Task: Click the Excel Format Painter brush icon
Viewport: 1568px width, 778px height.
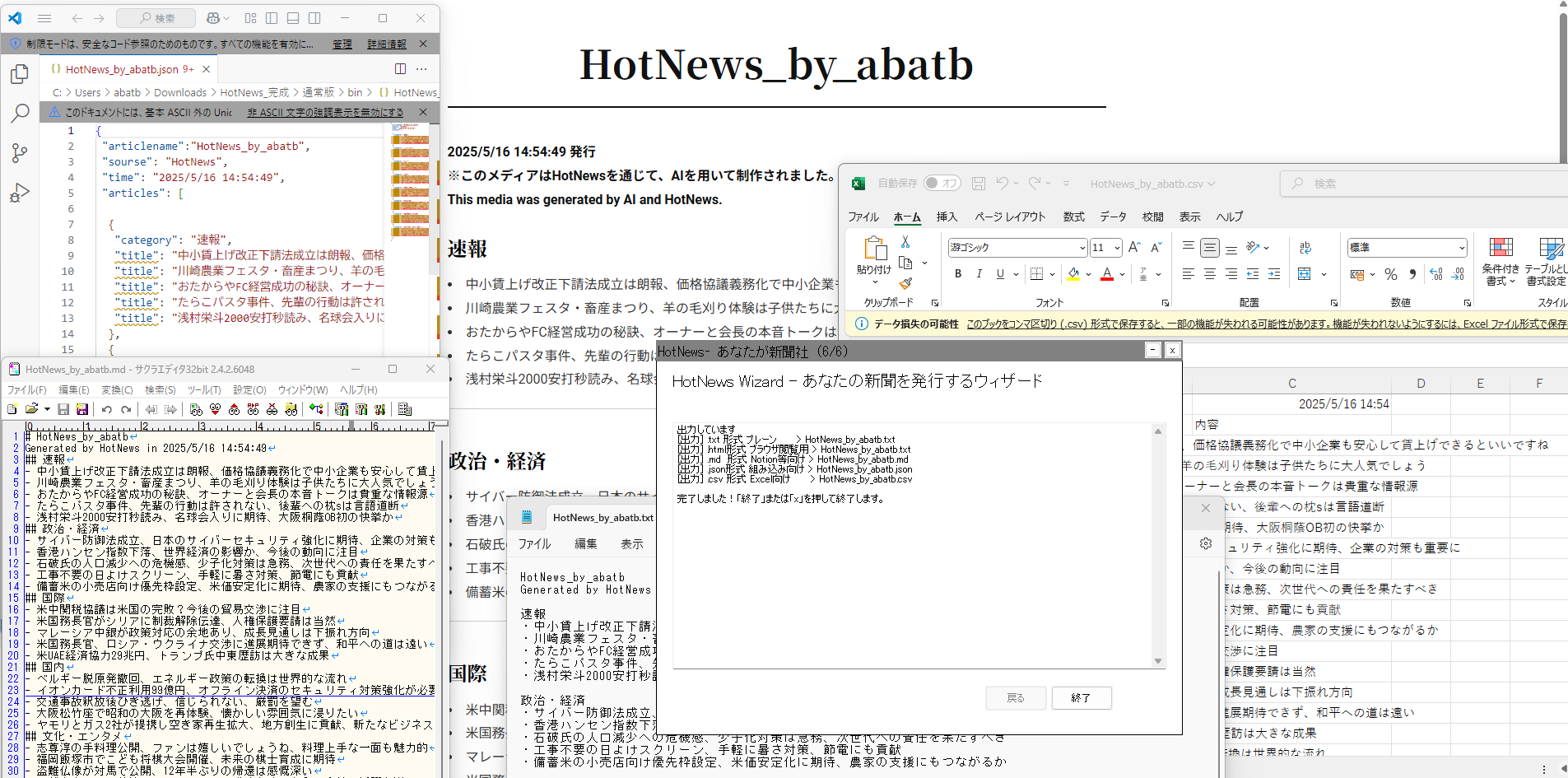Action: (x=905, y=283)
